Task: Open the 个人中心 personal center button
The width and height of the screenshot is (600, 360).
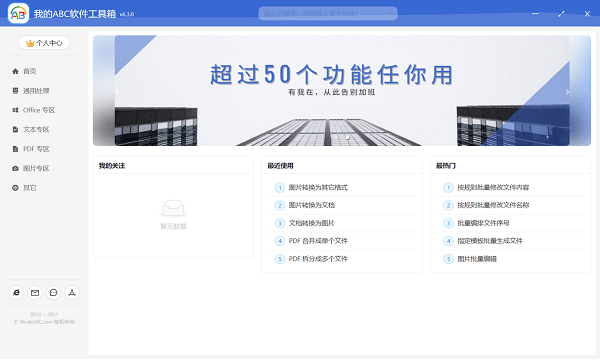Action: point(44,43)
